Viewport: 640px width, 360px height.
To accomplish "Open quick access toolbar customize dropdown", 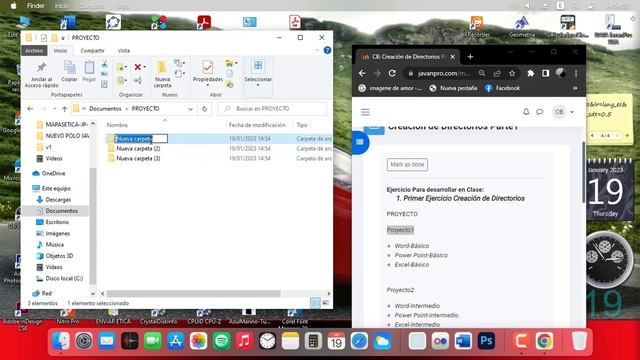I will click(62, 38).
